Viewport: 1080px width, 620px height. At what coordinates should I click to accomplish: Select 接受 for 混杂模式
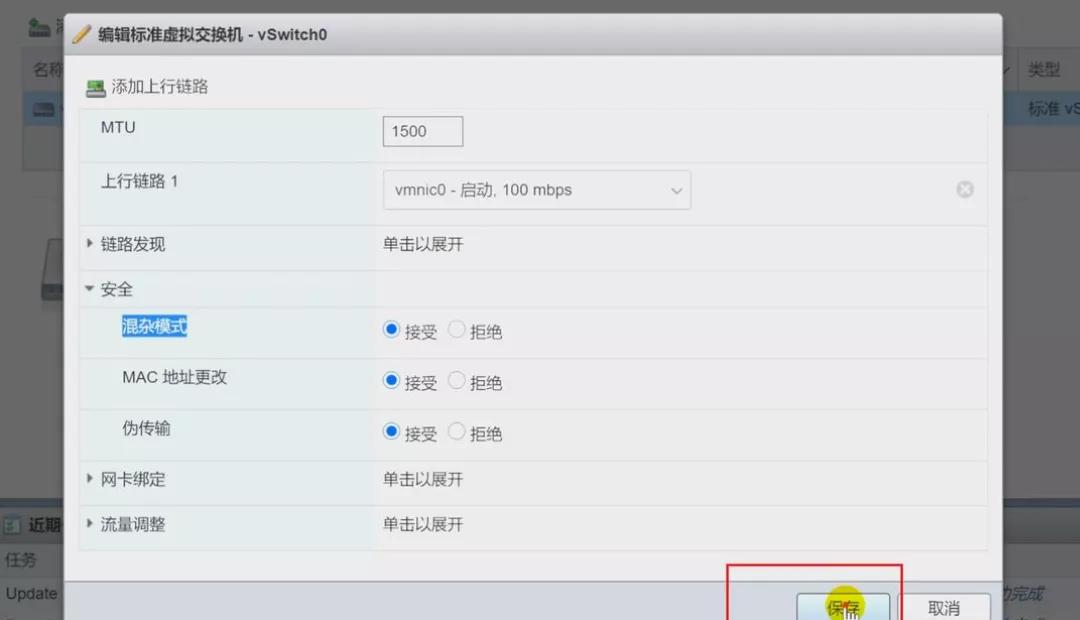click(389, 329)
